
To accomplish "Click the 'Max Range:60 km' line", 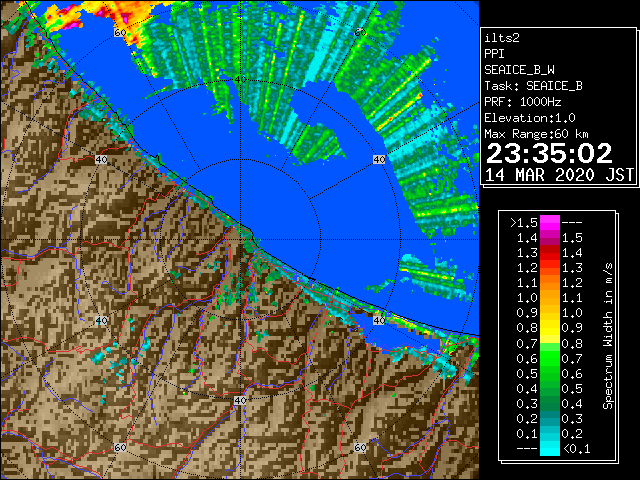I will [x=536, y=134].
